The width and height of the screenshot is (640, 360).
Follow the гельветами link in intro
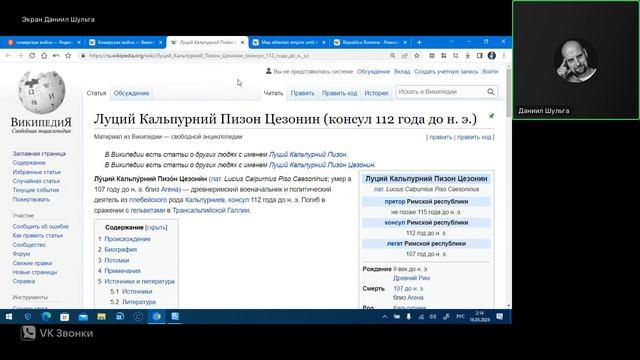click(x=147, y=210)
